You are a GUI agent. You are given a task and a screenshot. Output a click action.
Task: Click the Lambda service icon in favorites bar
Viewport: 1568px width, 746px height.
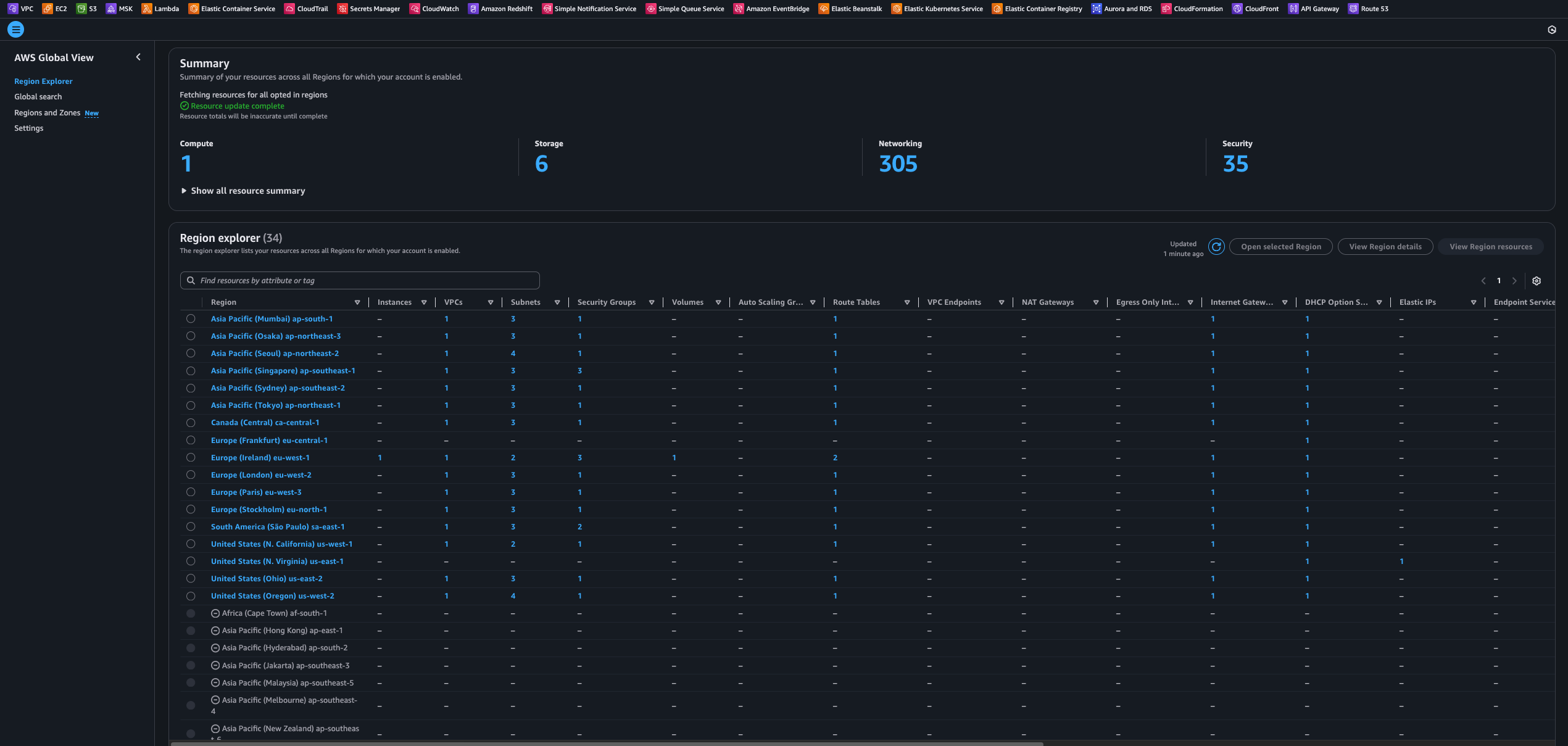click(147, 9)
